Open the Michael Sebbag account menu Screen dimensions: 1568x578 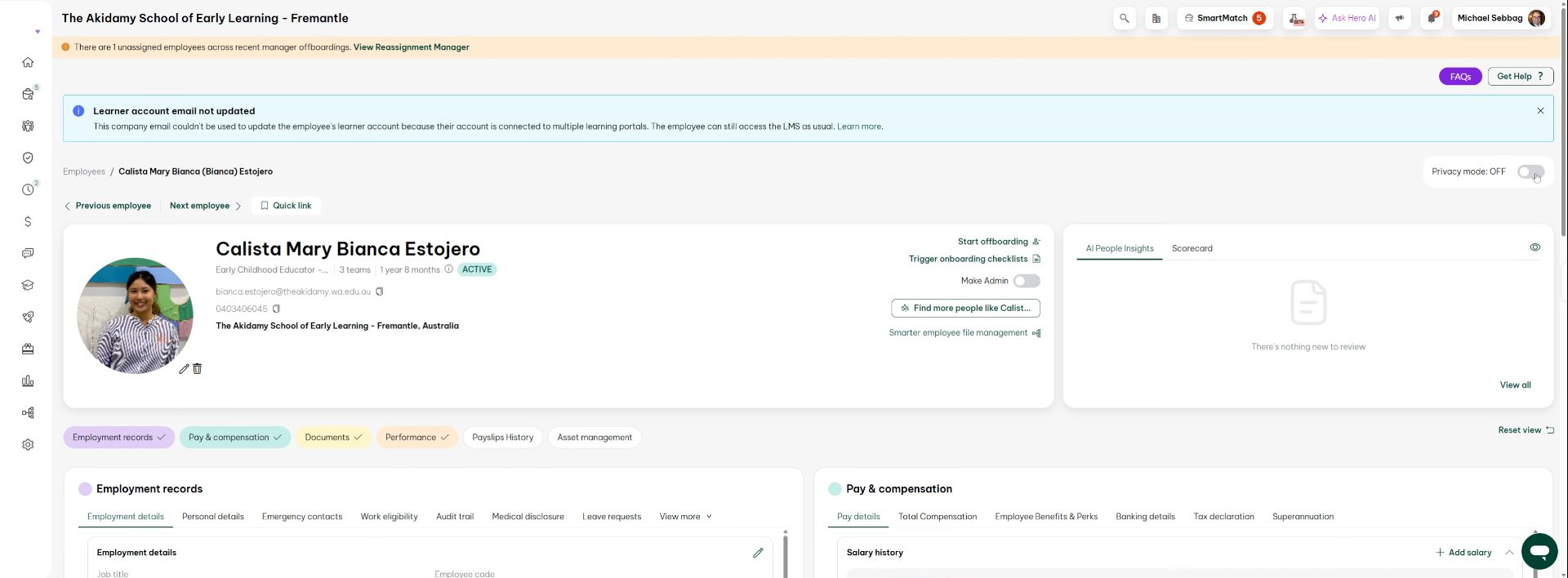[1501, 18]
